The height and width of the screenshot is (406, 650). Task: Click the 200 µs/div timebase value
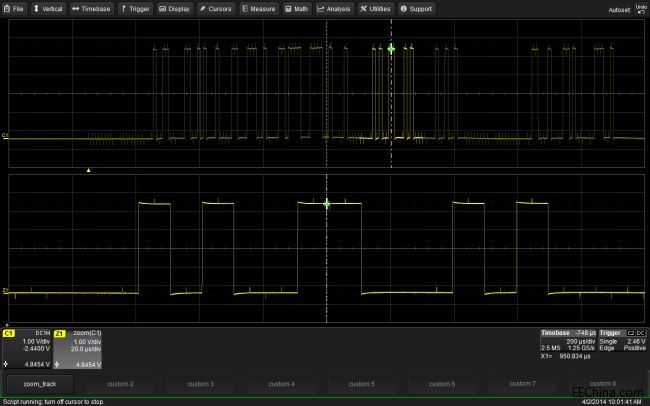pyautogui.click(x=581, y=341)
